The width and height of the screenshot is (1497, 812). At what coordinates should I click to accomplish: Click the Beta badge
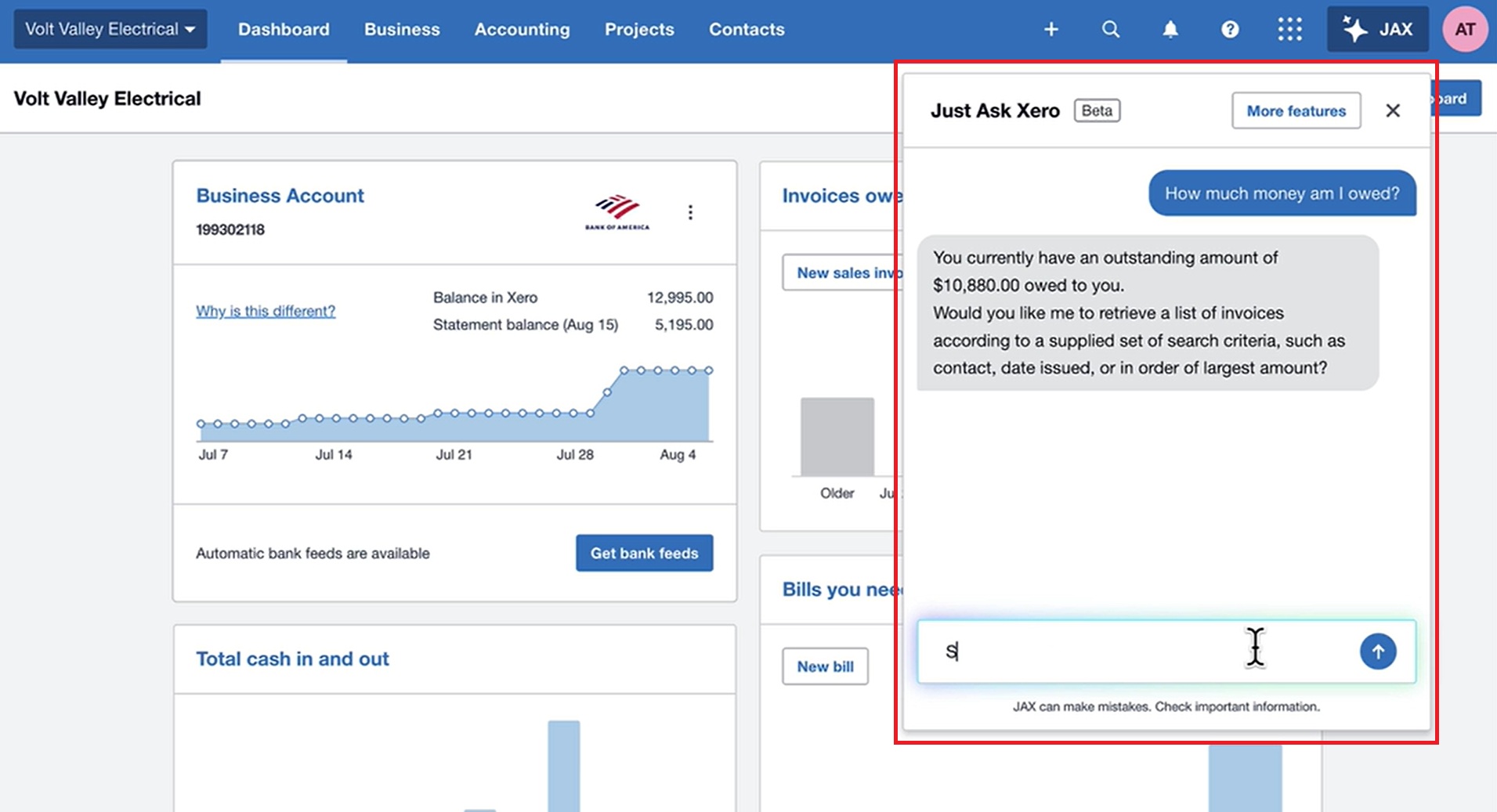tap(1097, 110)
